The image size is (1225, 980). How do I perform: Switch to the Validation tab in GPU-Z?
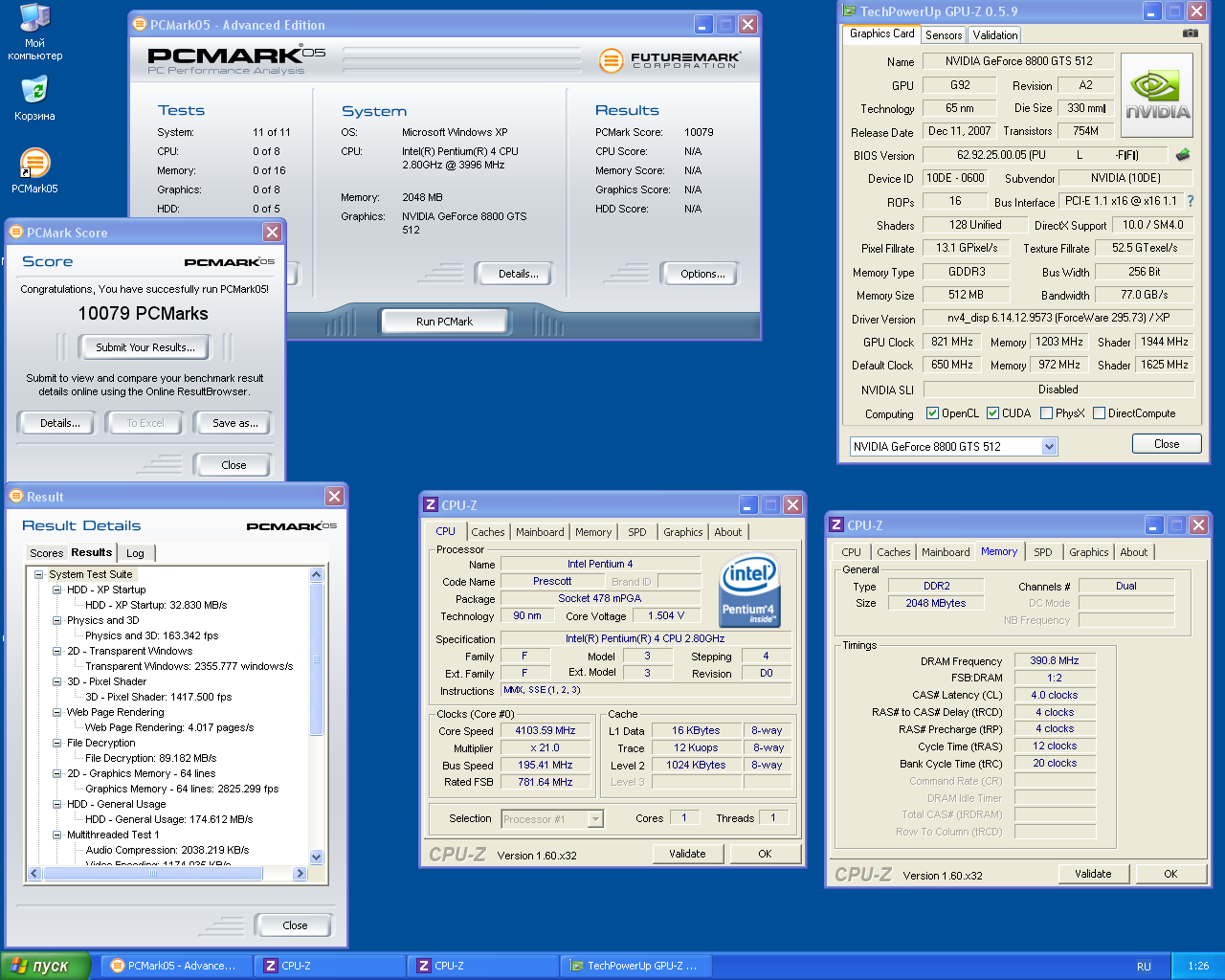pyautogui.click(x=994, y=35)
